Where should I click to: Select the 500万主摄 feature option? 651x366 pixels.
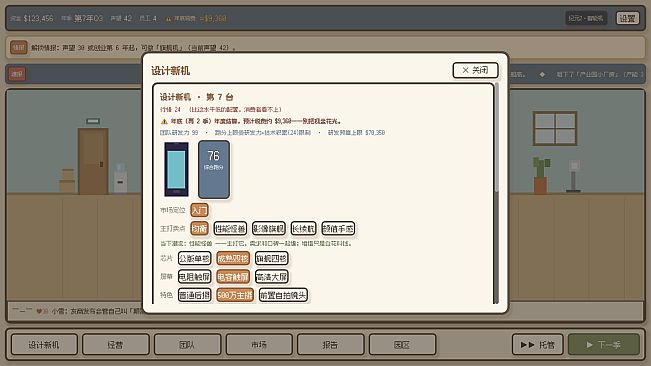pyautogui.click(x=235, y=295)
